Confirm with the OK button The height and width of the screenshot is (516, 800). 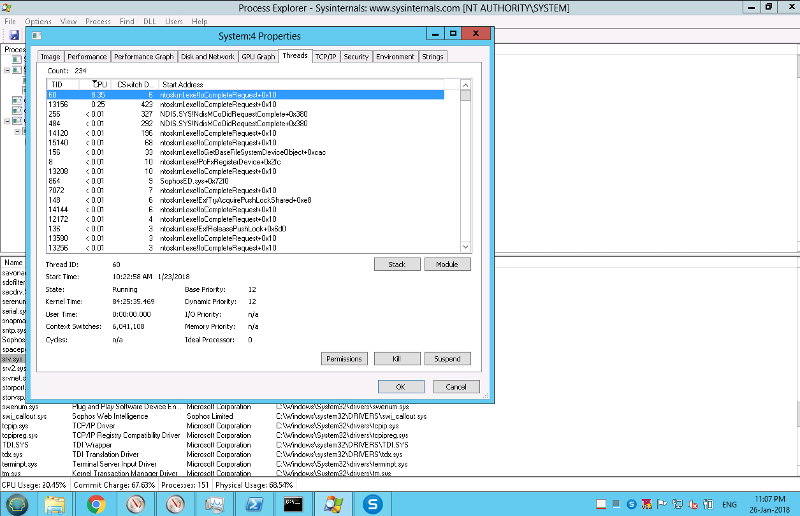click(x=401, y=387)
